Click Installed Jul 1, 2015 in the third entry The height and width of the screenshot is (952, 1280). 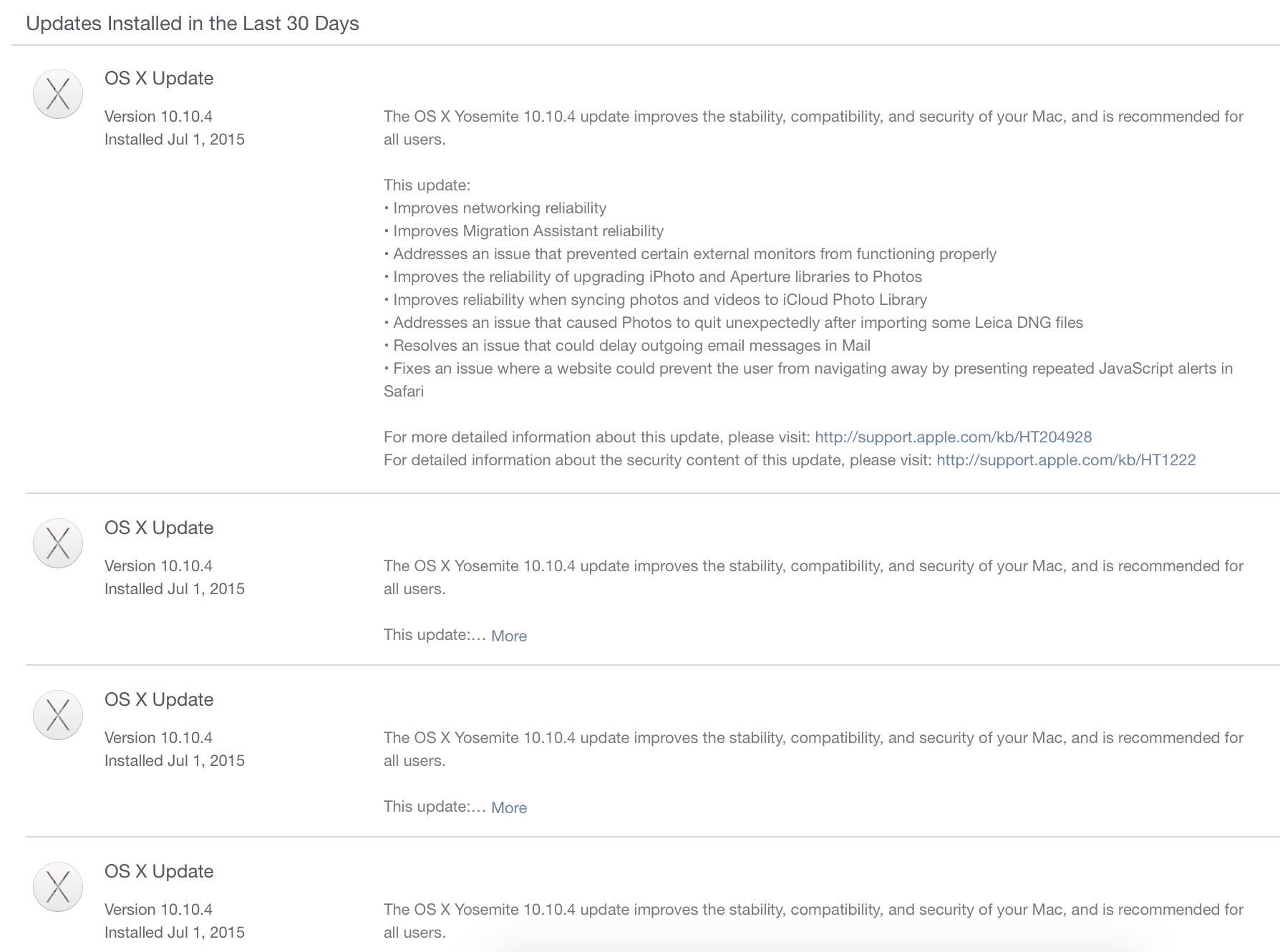pos(175,760)
